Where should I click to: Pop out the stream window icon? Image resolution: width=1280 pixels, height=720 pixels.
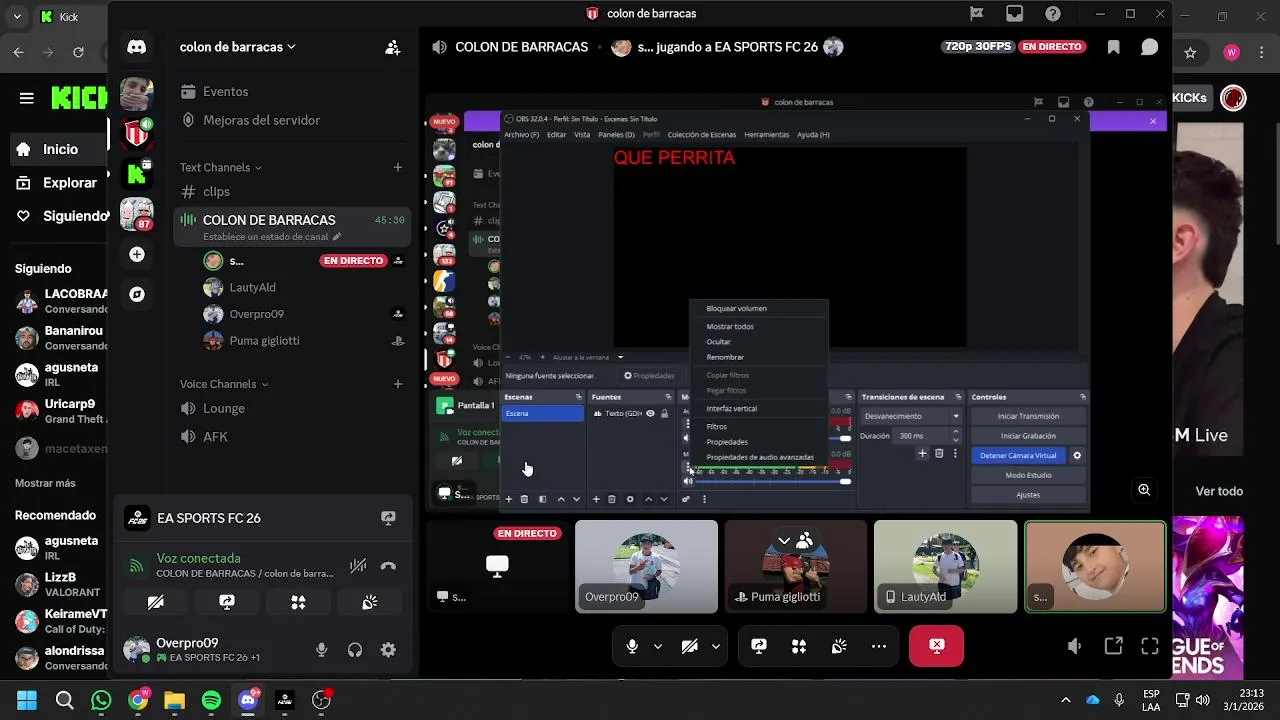[x=1113, y=646]
